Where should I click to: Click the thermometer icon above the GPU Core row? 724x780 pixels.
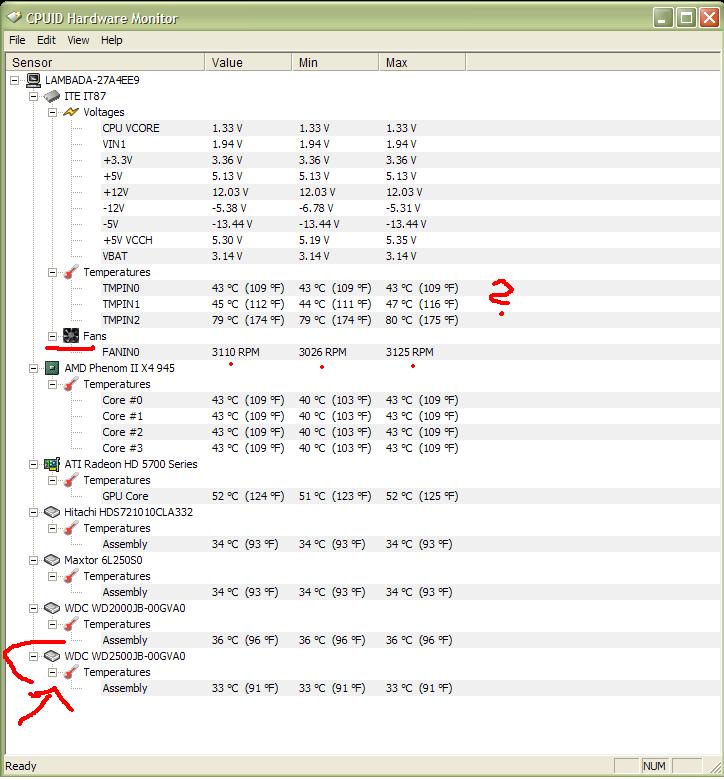(71, 480)
